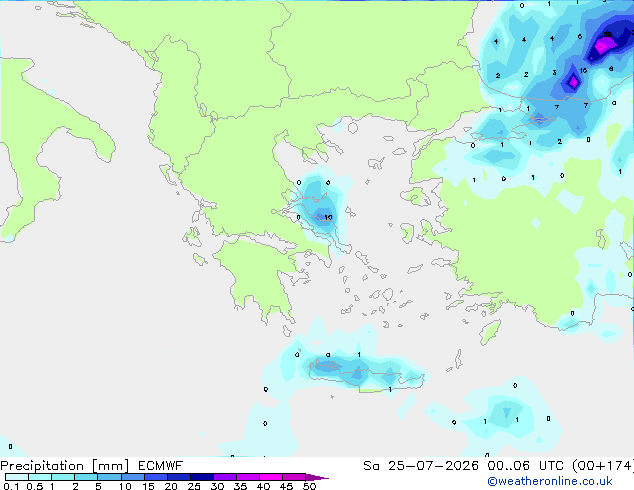Pick the 10–15 mm legend color box
Screen dimensions: 634x490
133,477
